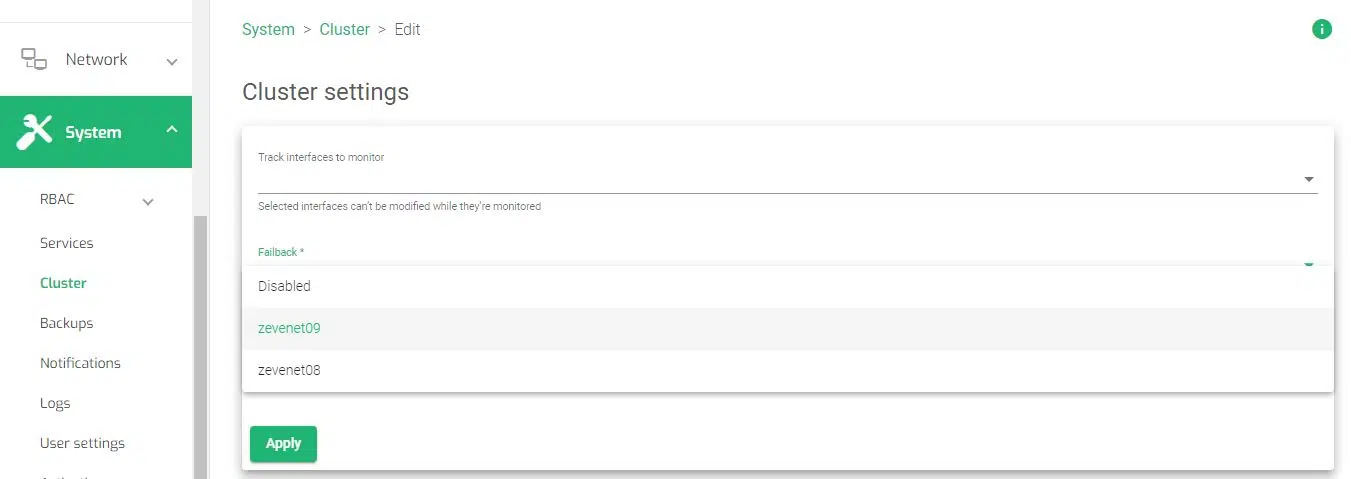
Task: Open Cluster in the sidebar
Action: (63, 283)
